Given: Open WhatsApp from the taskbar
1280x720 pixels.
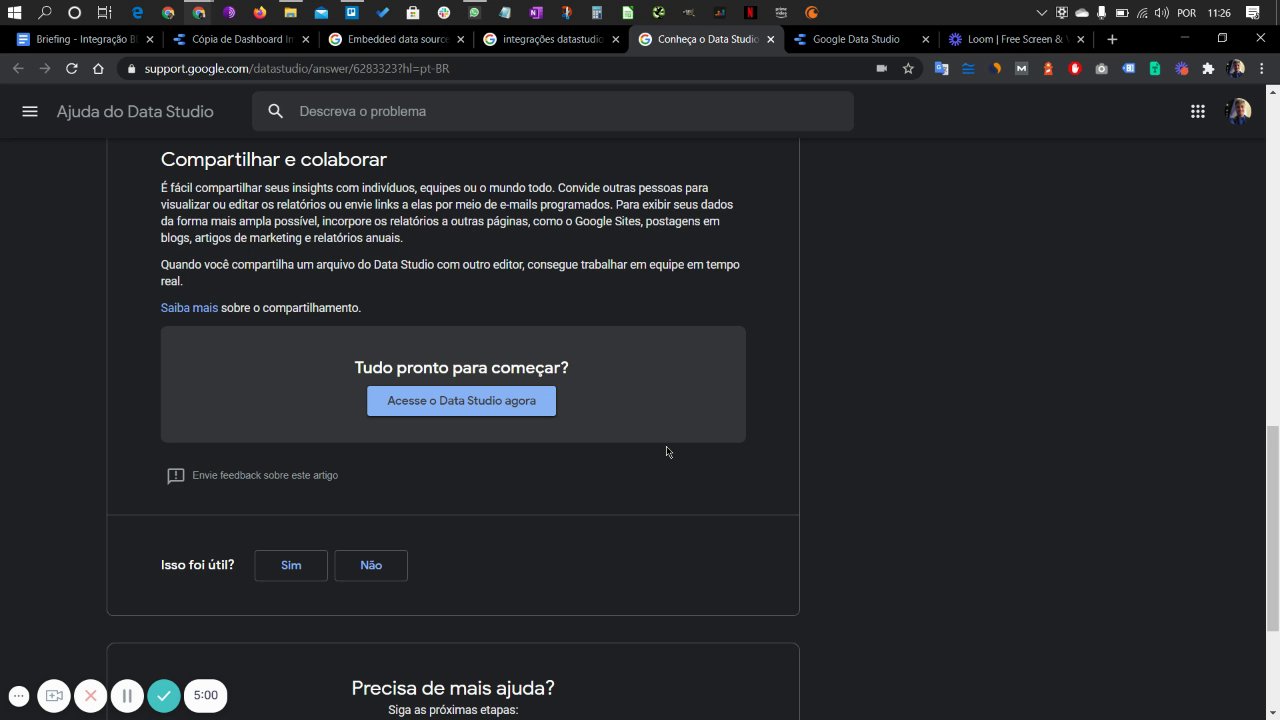Looking at the screenshot, I should pyautogui.click(x=474, y=13).
